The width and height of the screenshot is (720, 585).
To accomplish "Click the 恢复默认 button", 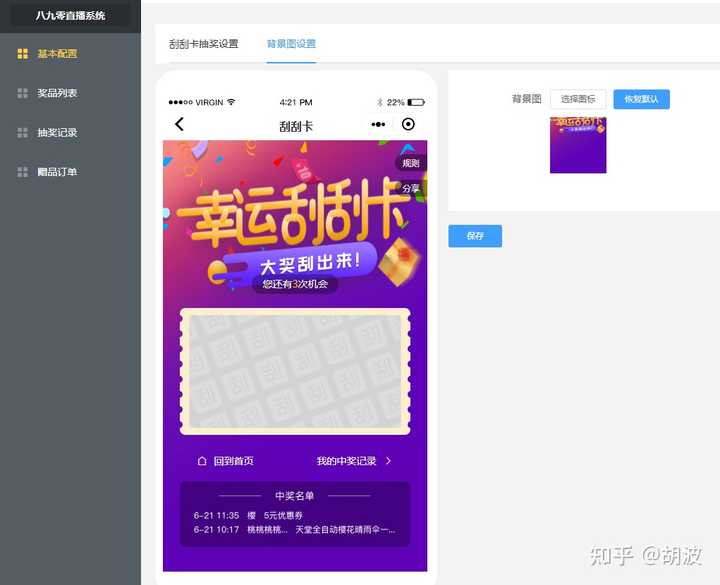I will (x=641, y=99).
